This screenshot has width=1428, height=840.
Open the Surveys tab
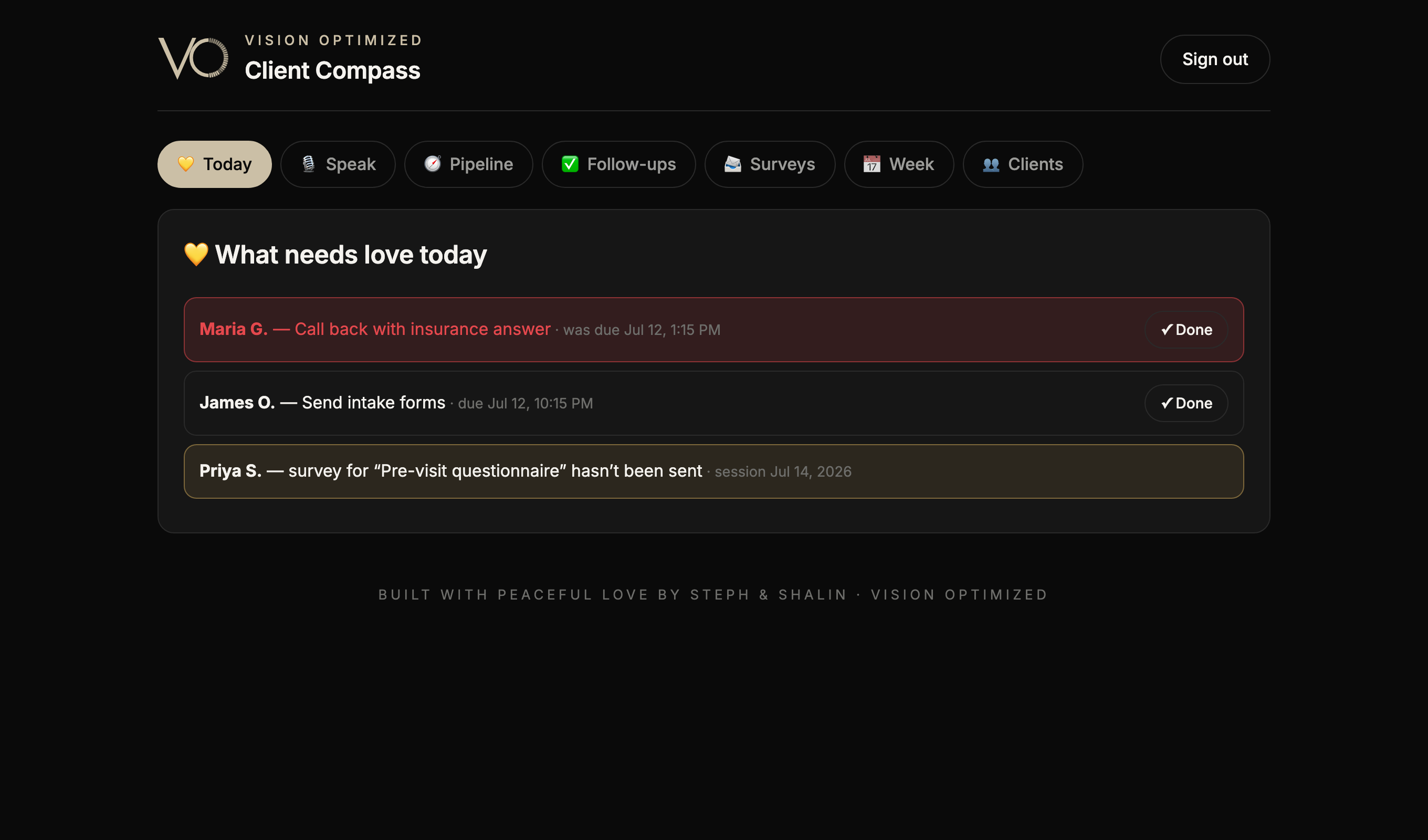click(x=770, y=164)
